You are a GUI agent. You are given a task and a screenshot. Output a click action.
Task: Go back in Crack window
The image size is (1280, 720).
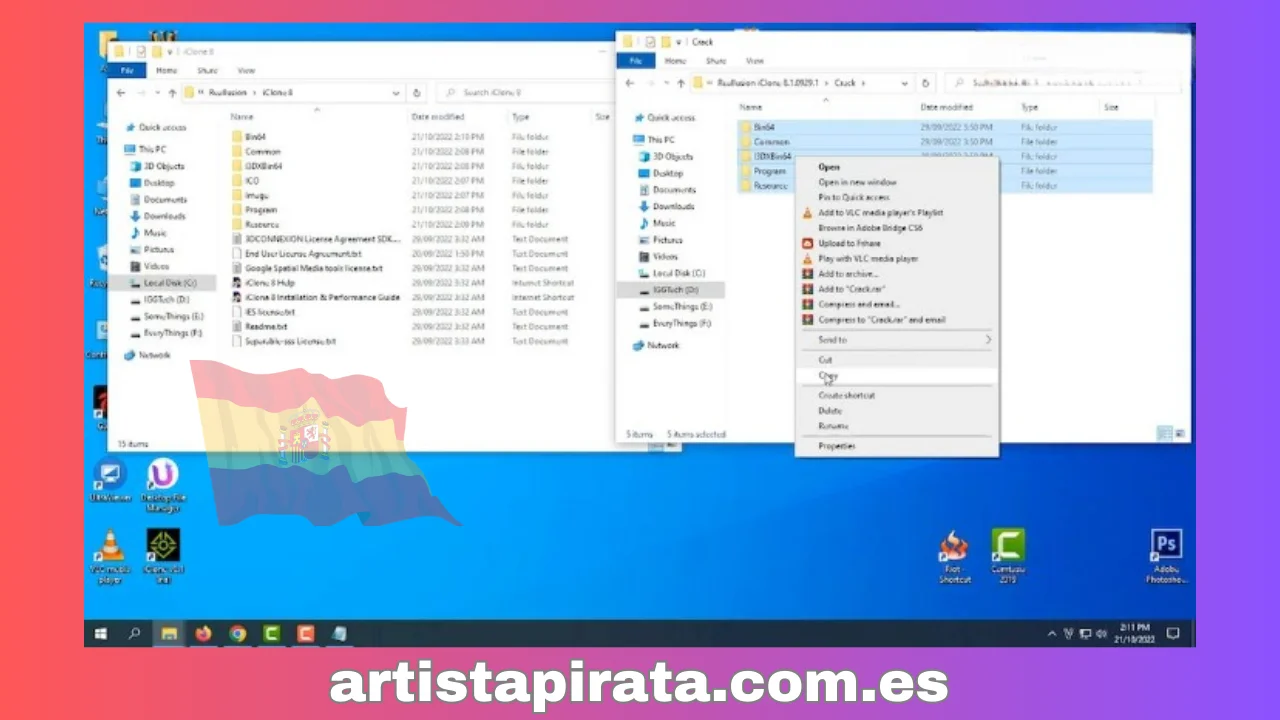(630, 83)
